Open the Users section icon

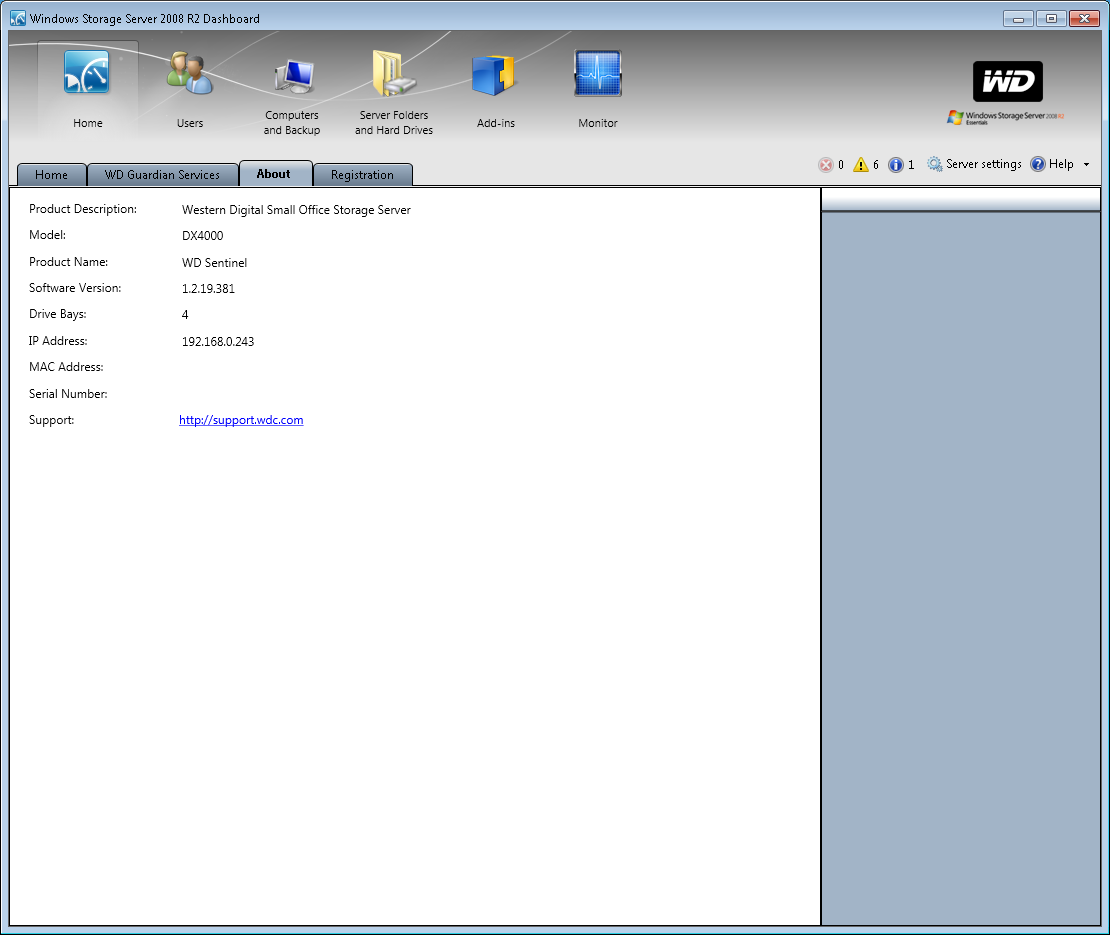(x=189, y=75)
